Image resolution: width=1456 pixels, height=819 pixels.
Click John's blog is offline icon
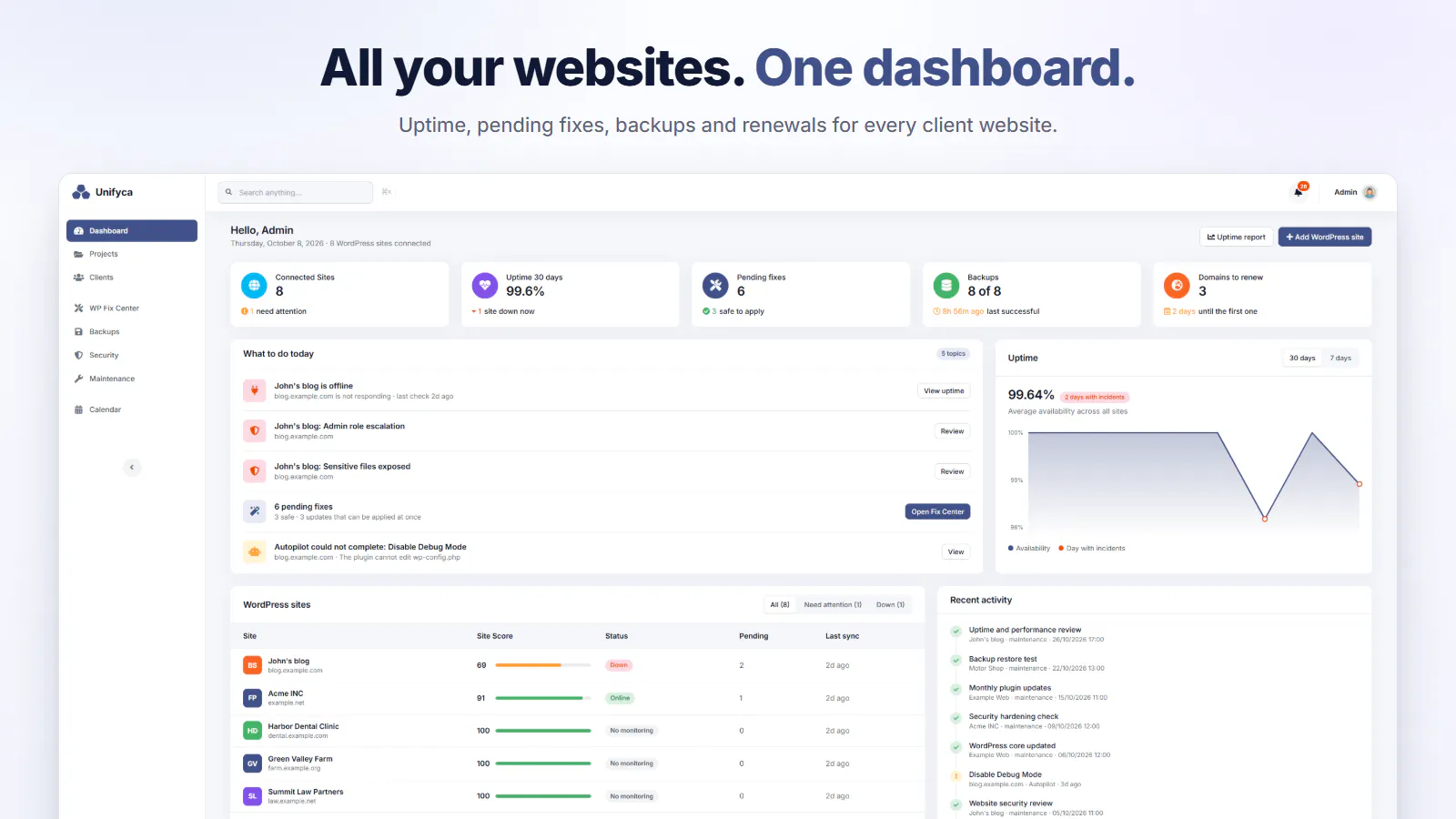[x=255, y=390]
